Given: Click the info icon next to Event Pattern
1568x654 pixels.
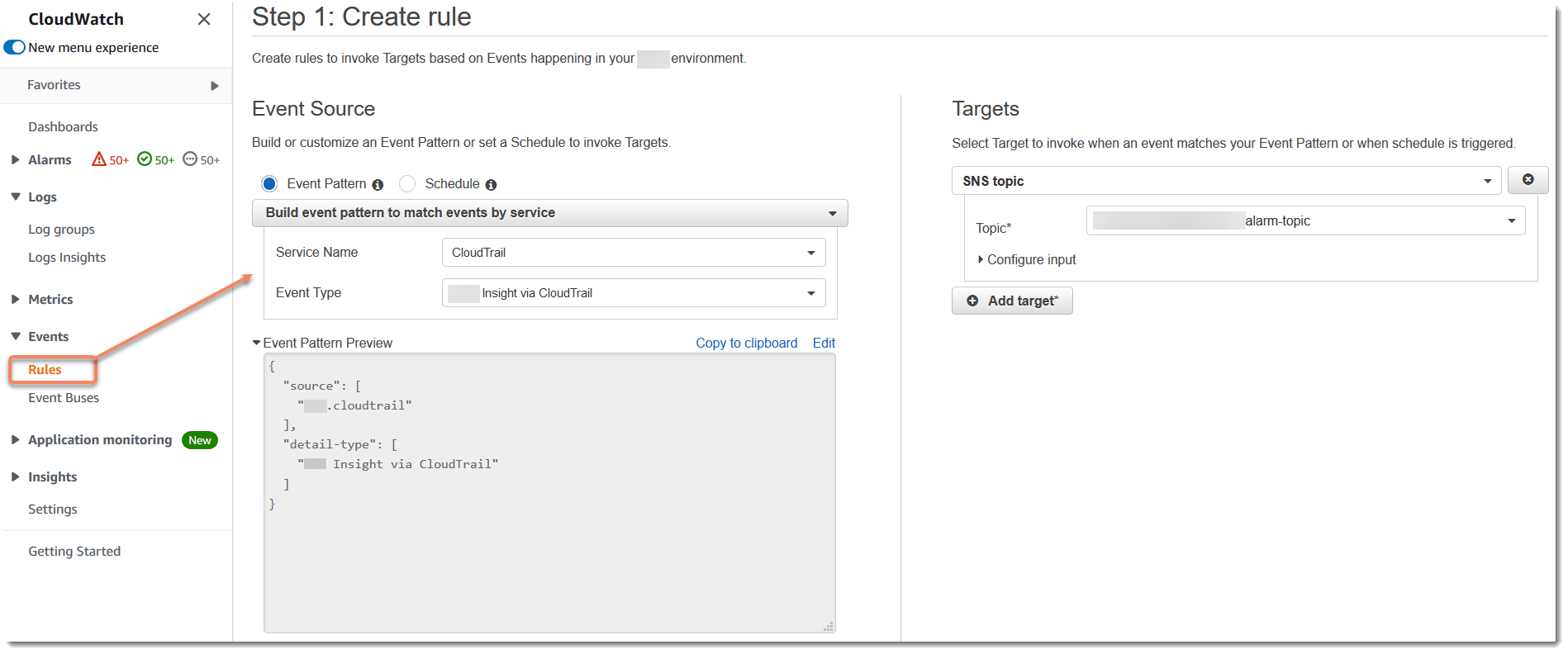Looking at the screenshot, I should pyautogui.click(x=378, y=185).
